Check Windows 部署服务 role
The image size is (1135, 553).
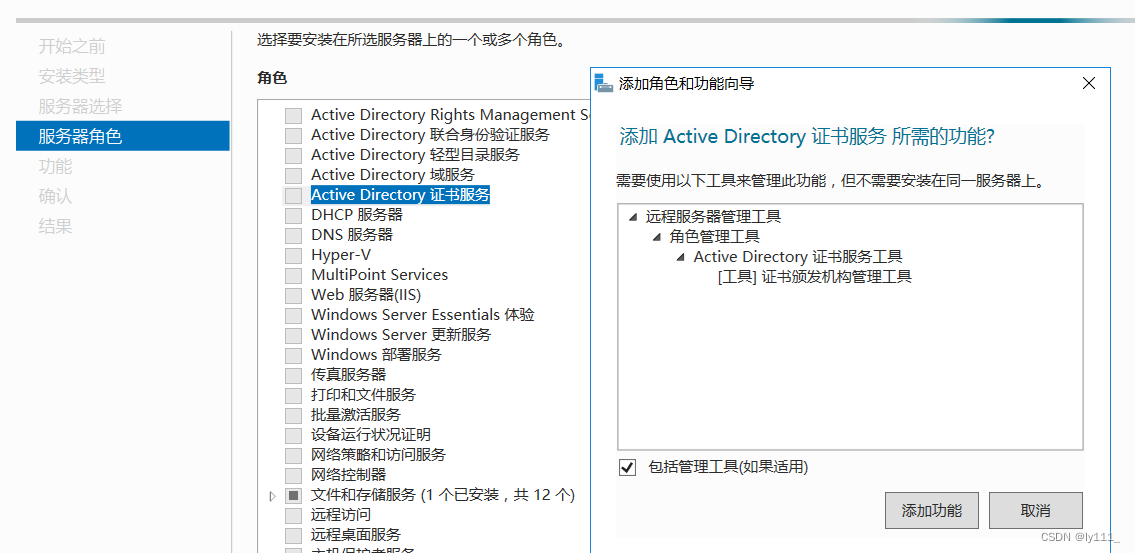(x=293, y=355)
